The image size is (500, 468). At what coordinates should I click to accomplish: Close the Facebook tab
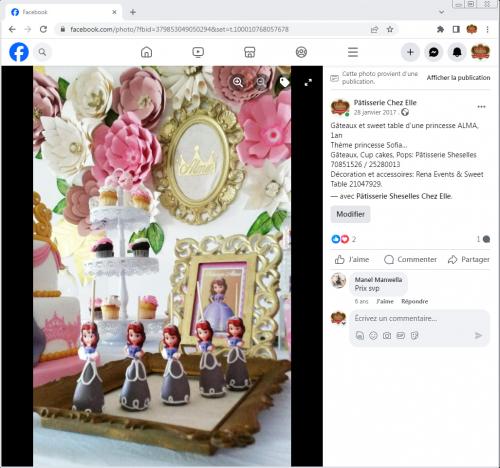tap(114, 12)
